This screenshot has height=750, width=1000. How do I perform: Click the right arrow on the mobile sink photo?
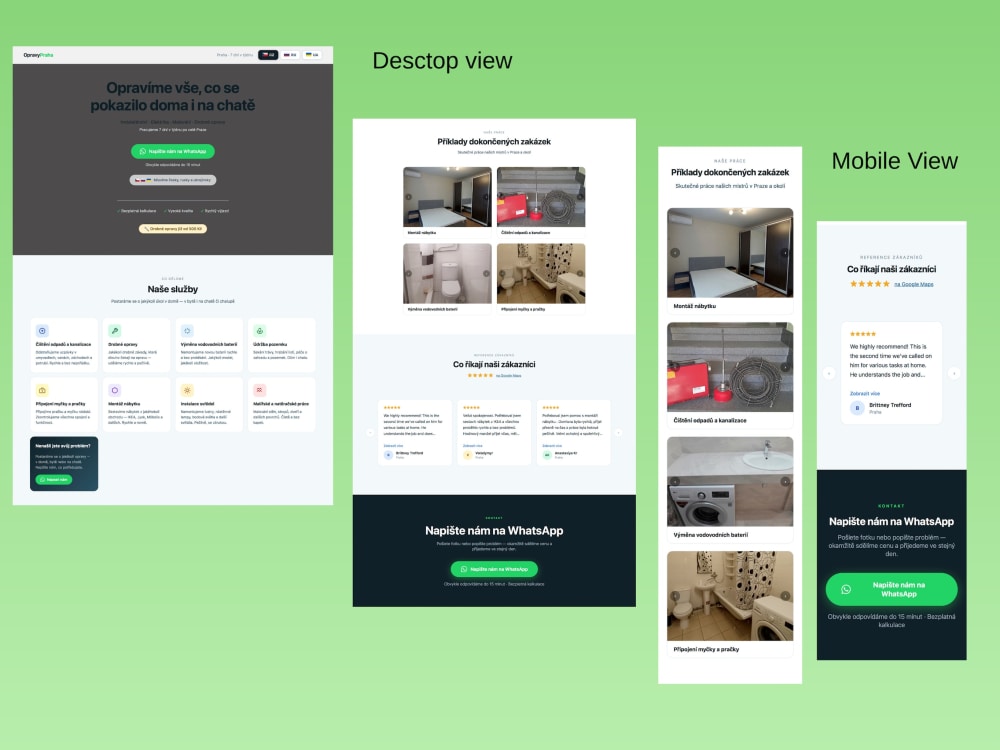tap(786, 482)
